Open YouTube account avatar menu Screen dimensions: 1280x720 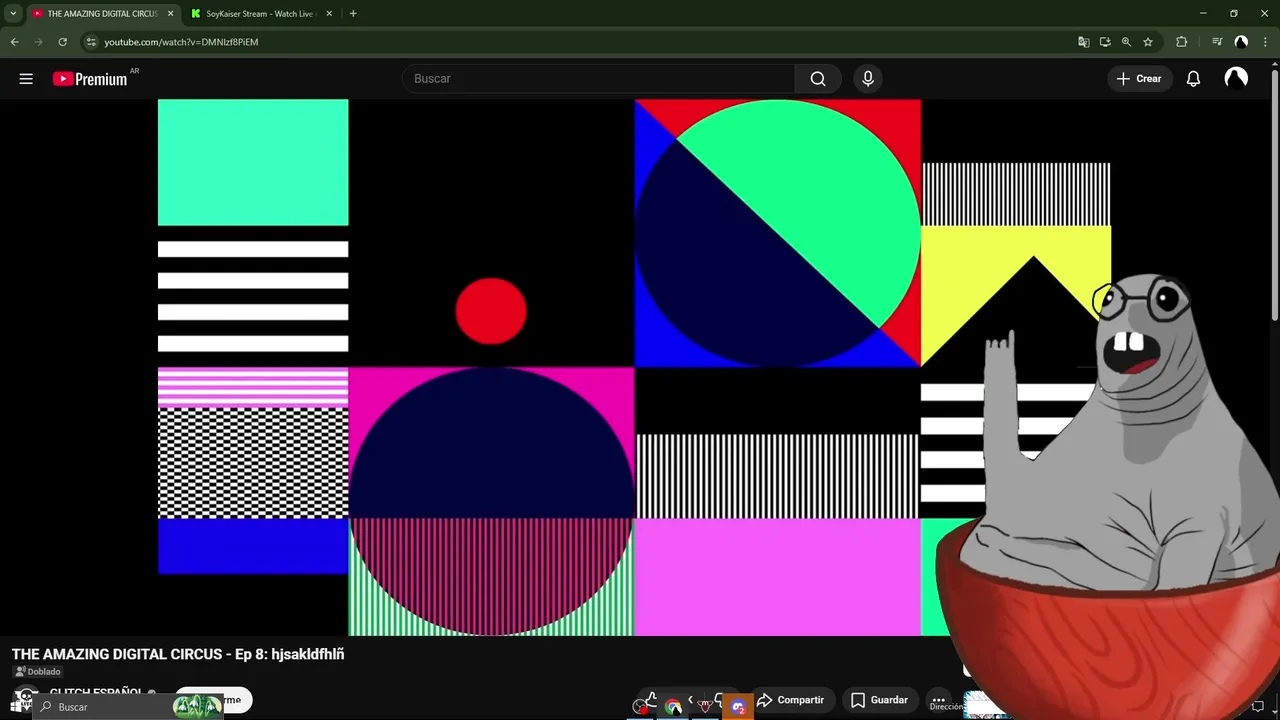point(1236,79)
